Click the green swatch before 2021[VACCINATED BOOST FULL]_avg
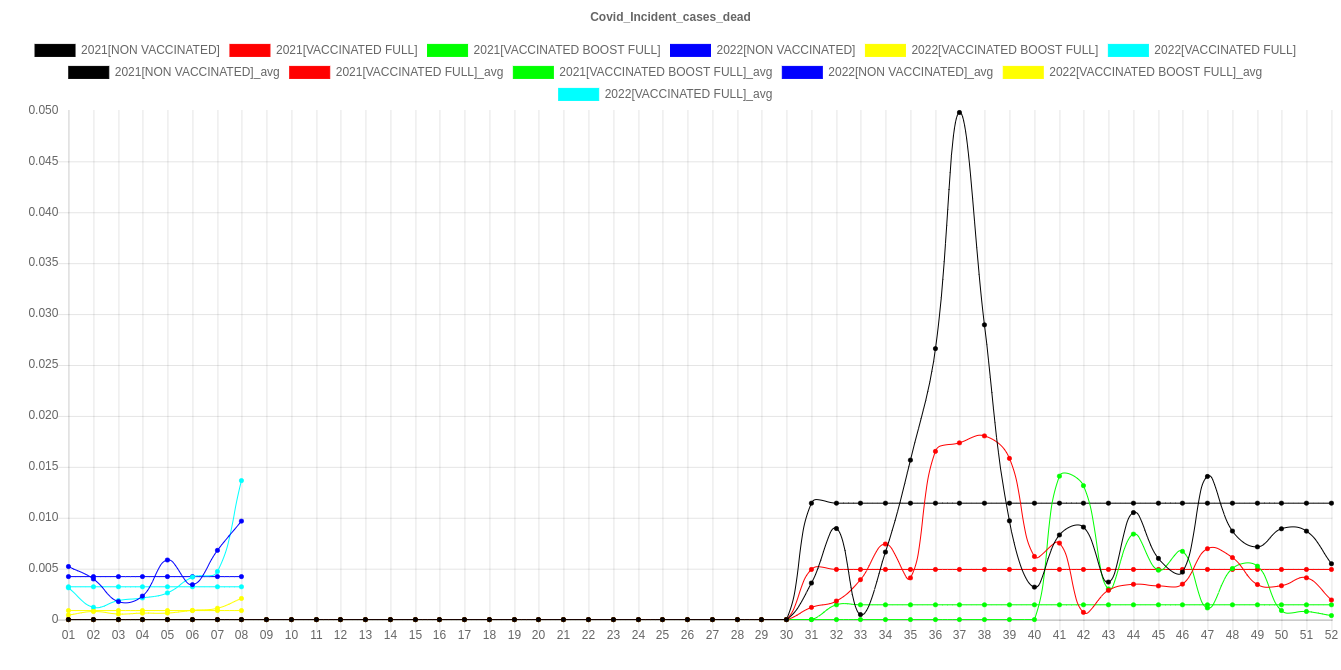The image size is (1341, 670). [532, 72]
